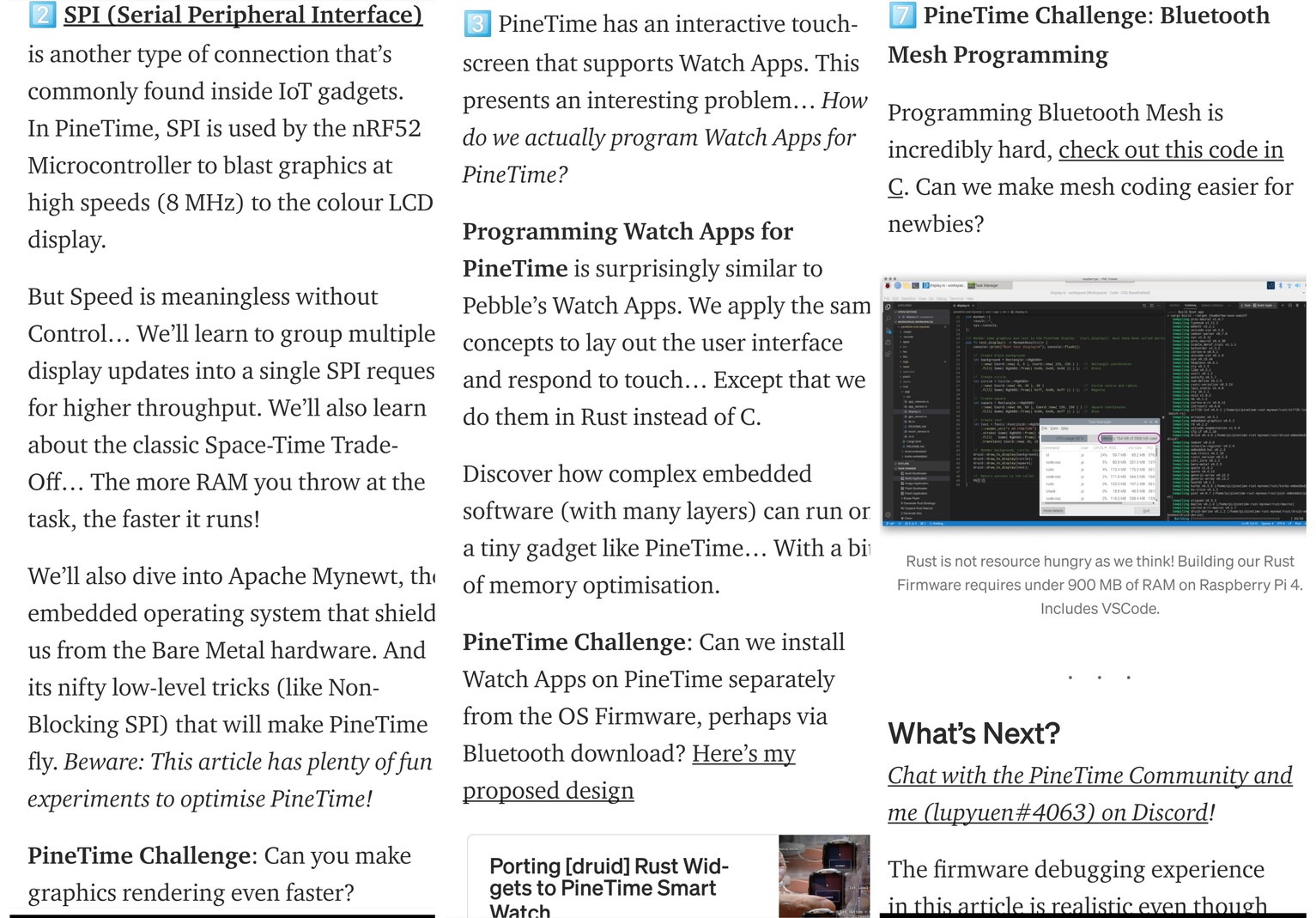Follow the "check out this code in C" link

pos(1170,150)
